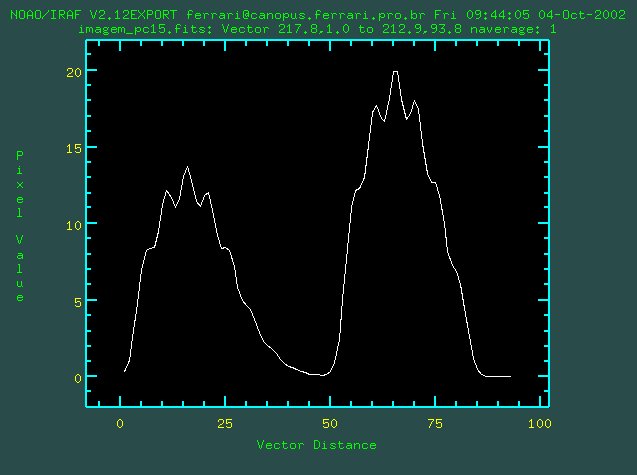This screenshot has width=637, height=475.
Task: Click y-axis tick label 0
Action: [x=78, y=378]
